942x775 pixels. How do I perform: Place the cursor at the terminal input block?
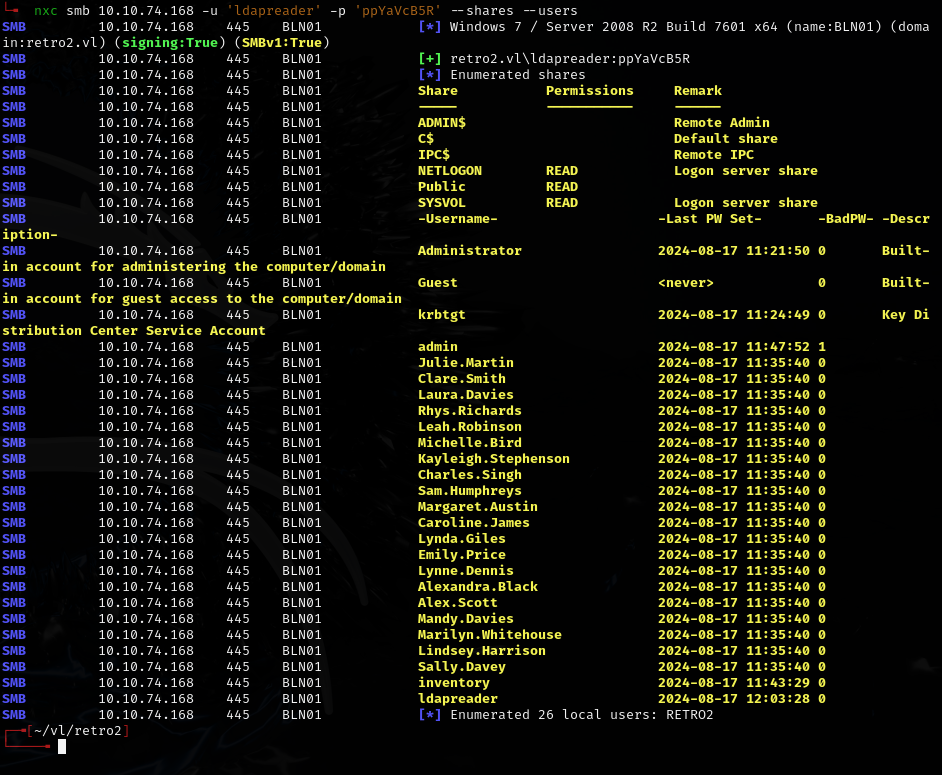click(x=62, y=746)
